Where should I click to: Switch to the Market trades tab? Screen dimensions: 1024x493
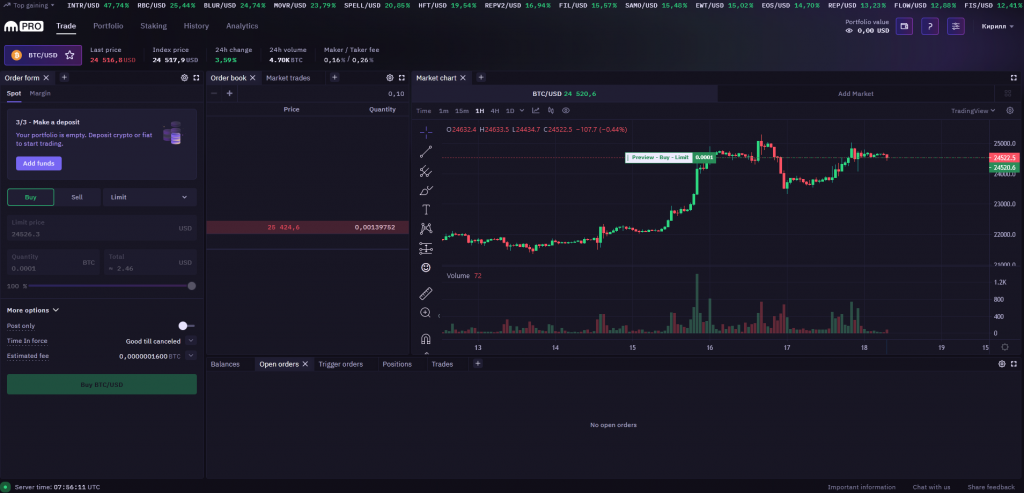(x=288, y=77)
